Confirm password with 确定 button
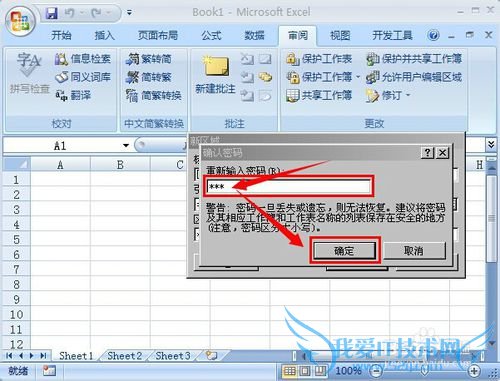500x381 pixels. [345, 250]
